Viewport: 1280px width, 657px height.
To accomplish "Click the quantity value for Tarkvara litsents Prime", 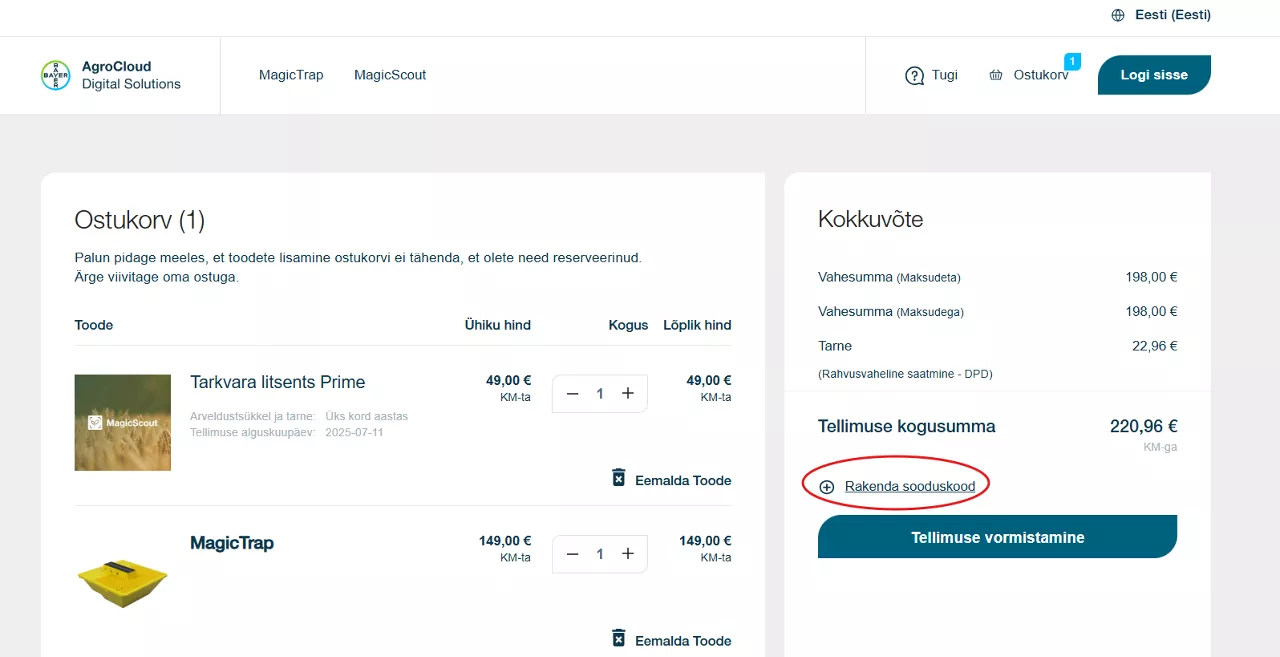I will (600, 394).
